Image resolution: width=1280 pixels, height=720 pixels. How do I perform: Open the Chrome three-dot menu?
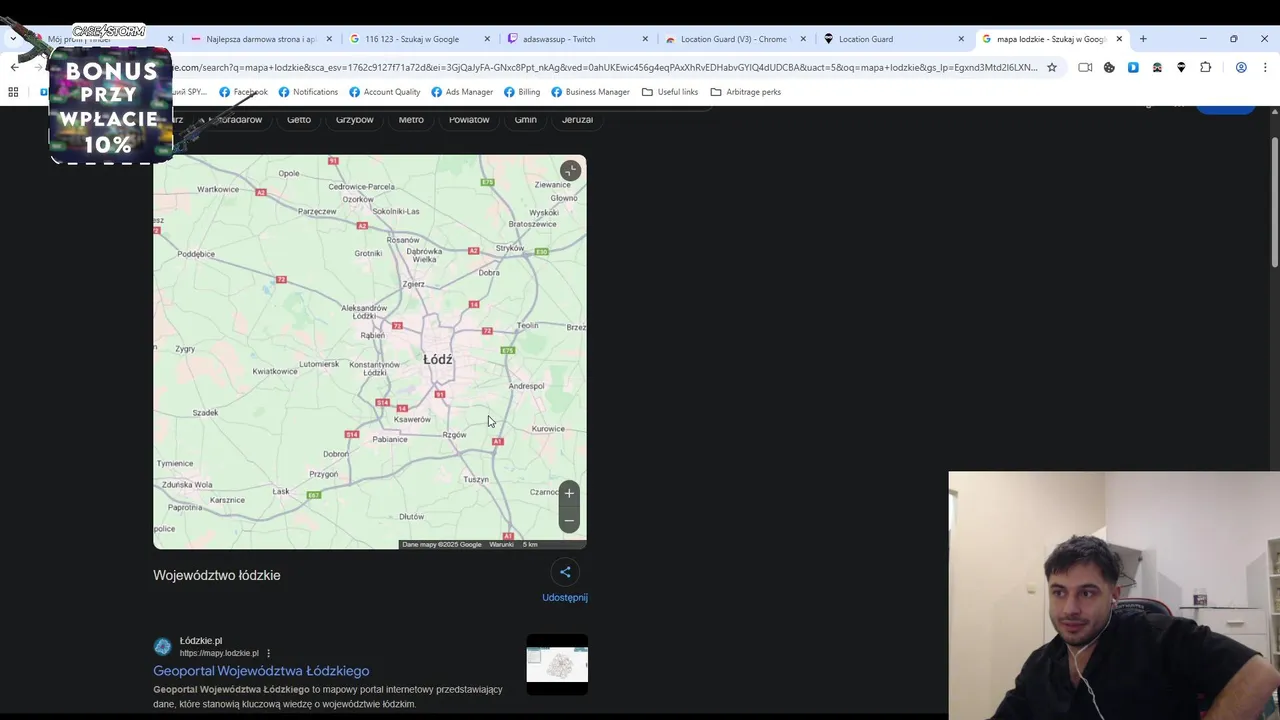click(1265, 67)
